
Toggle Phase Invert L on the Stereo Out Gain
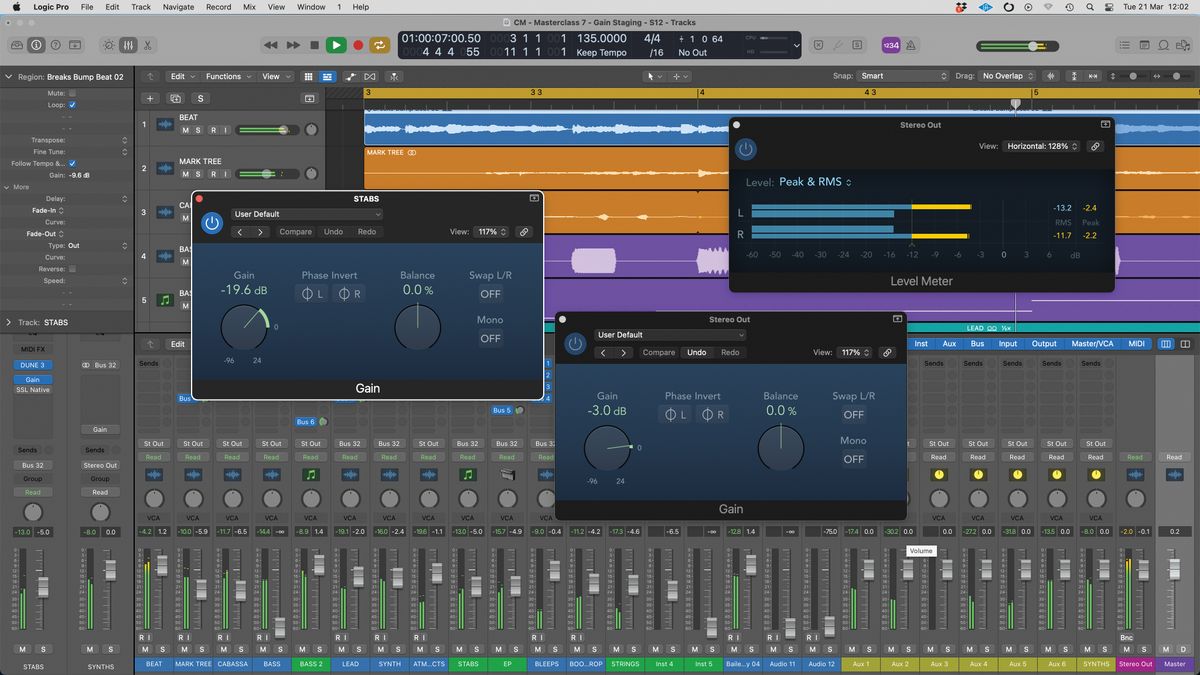[x=673, y=414]
